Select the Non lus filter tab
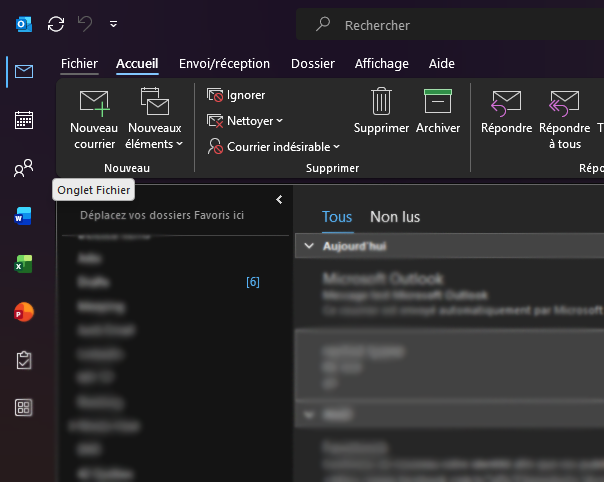Screen dimensions: 604x482 point(395,217)
